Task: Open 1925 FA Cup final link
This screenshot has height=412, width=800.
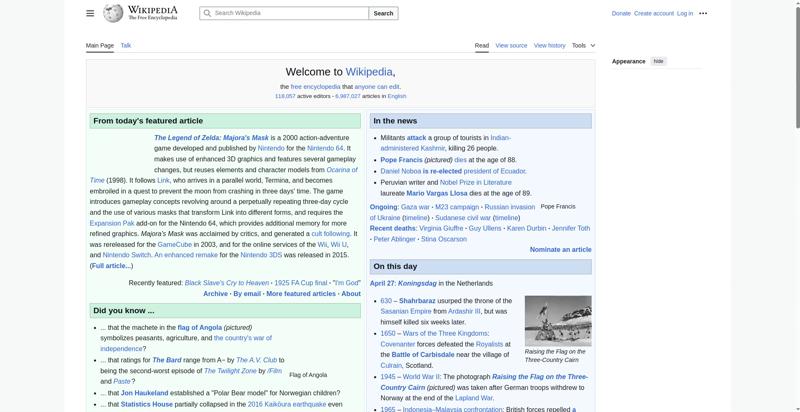Action: coord(301,283)
